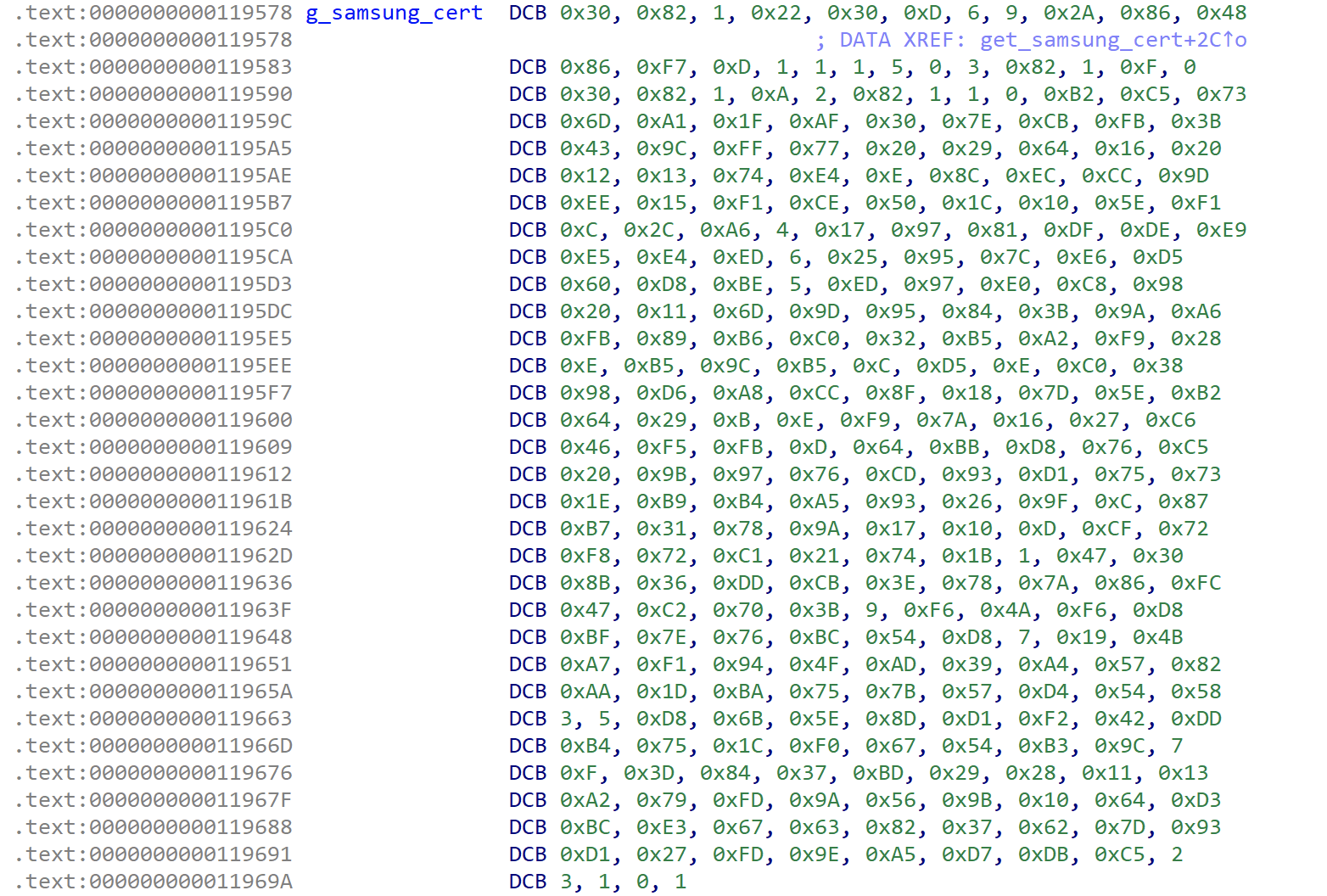This screenshot has height=896, width=1327.
Task: Click byte 0x9F in row 11961B
Action: pyautogui.click(x=1044, y=501)
